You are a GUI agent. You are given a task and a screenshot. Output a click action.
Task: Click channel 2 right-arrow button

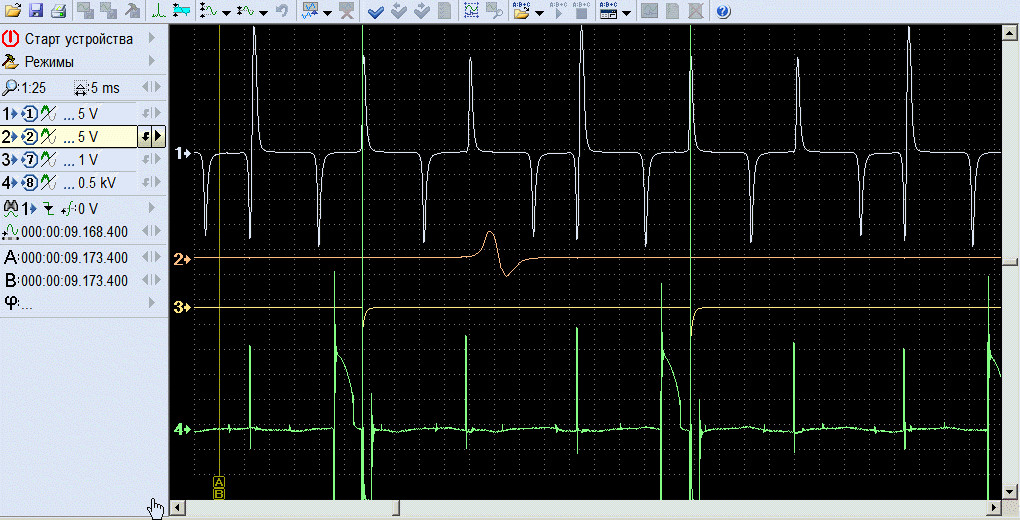click(x=158, y=137)
